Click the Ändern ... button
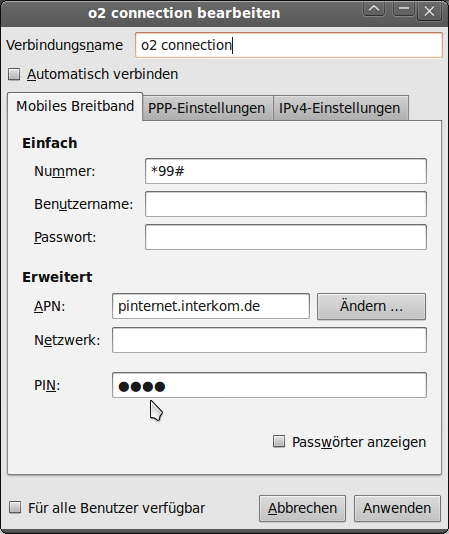 pos(371,306)
